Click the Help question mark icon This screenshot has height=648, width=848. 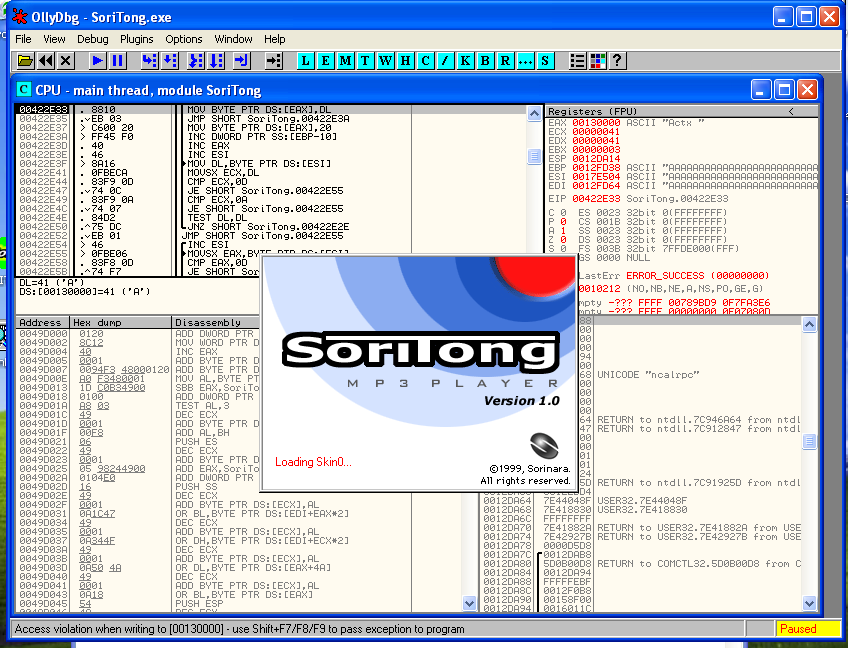click(617, 61)
